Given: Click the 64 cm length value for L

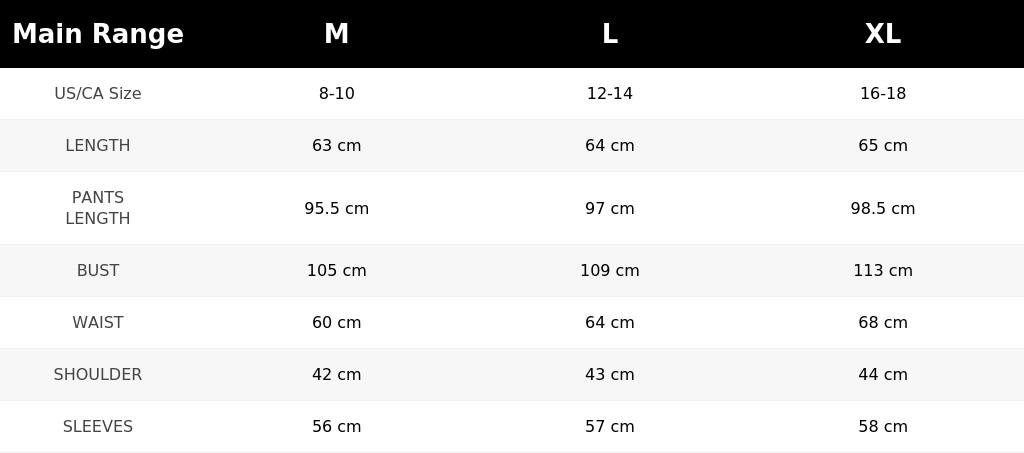Looking at the screenshot, I should tap(609, 146).
